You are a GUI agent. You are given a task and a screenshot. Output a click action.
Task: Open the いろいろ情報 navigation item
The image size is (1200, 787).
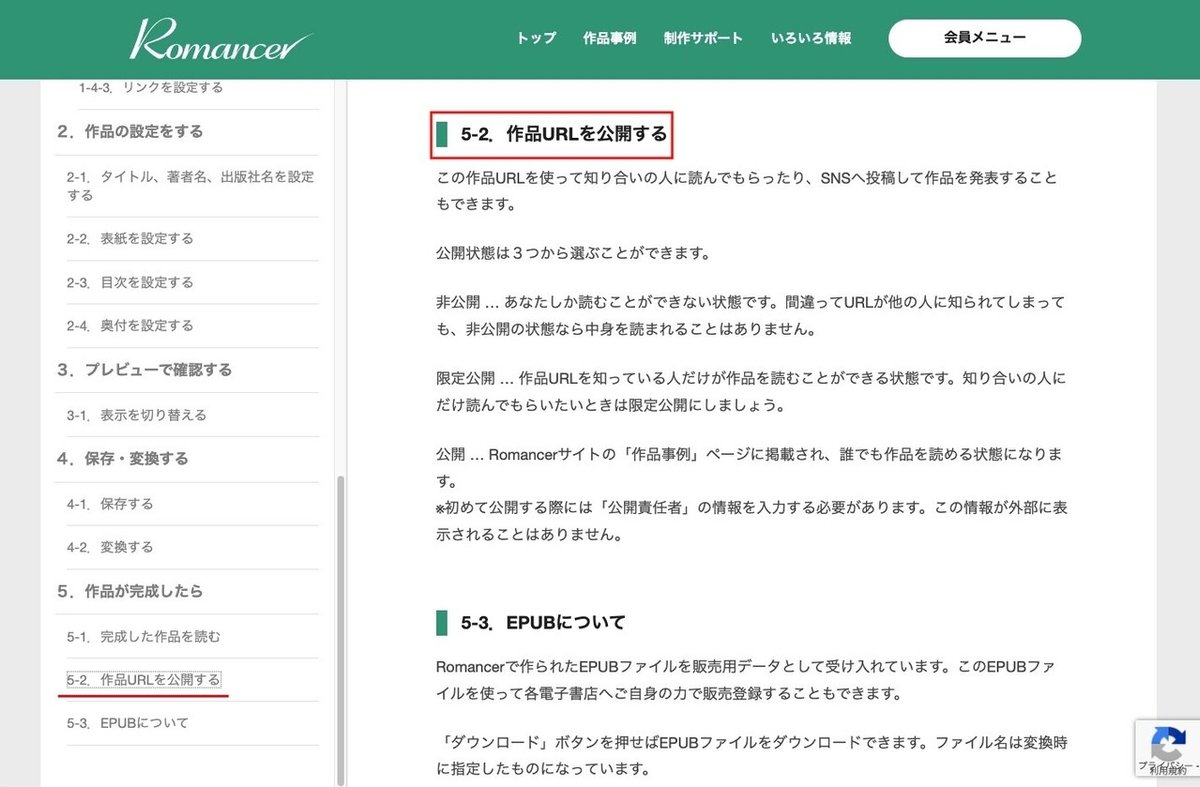812,38
